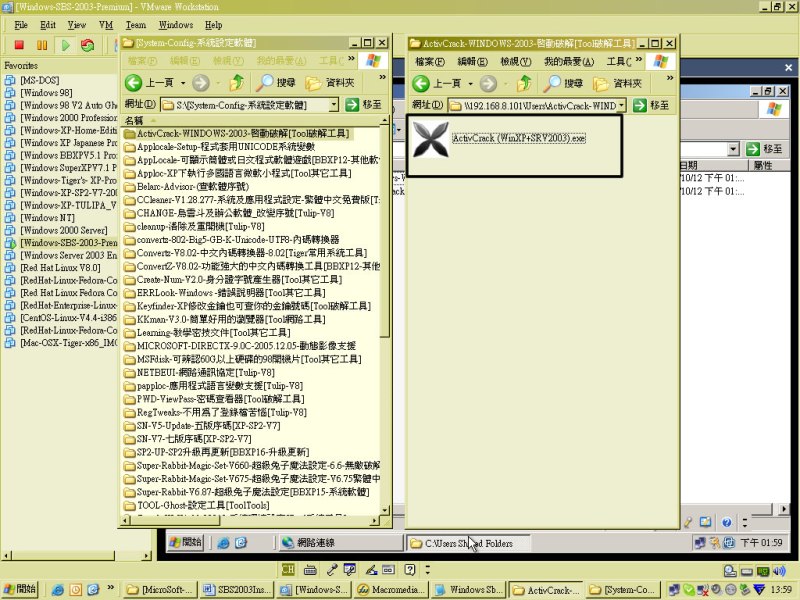This screenshot has height=600, width=800.
Task: Show hidden toolbar buttons in ActivCrack window
Action: tap(670, 78)
